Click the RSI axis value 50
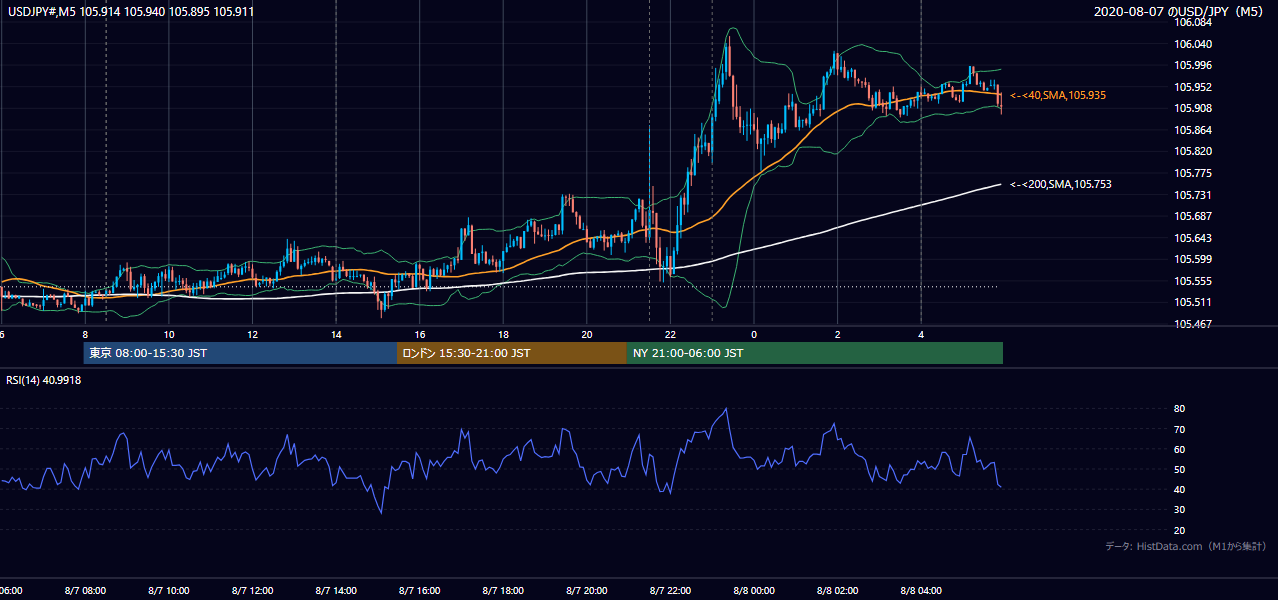This screenshot has height=600, width=1278. click(1180, 469)
